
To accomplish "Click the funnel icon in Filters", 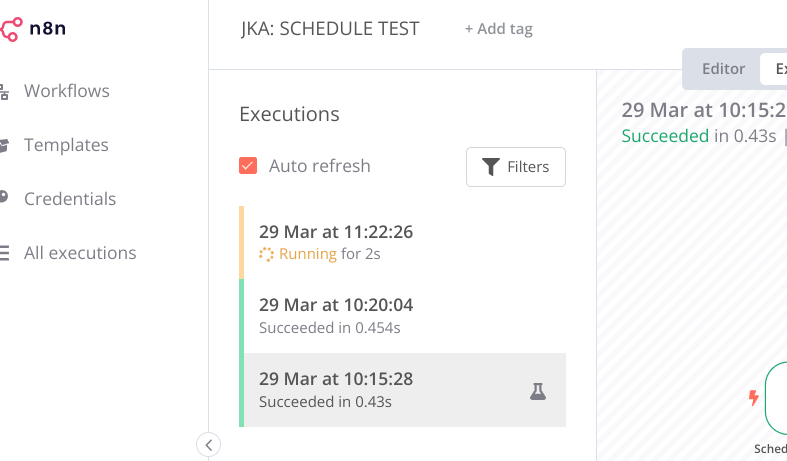I will coord(491,167).
